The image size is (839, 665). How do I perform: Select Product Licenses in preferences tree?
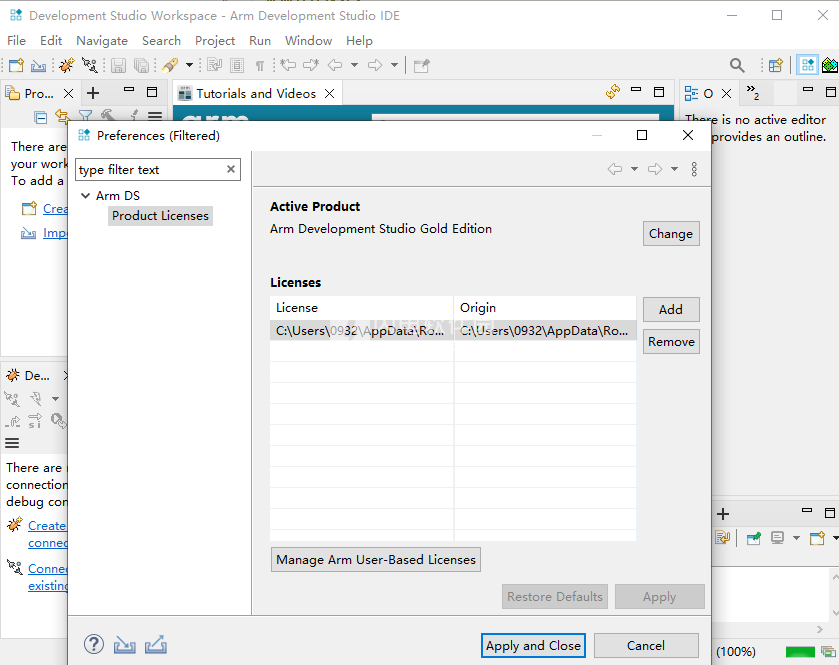(x=160, y=216)
